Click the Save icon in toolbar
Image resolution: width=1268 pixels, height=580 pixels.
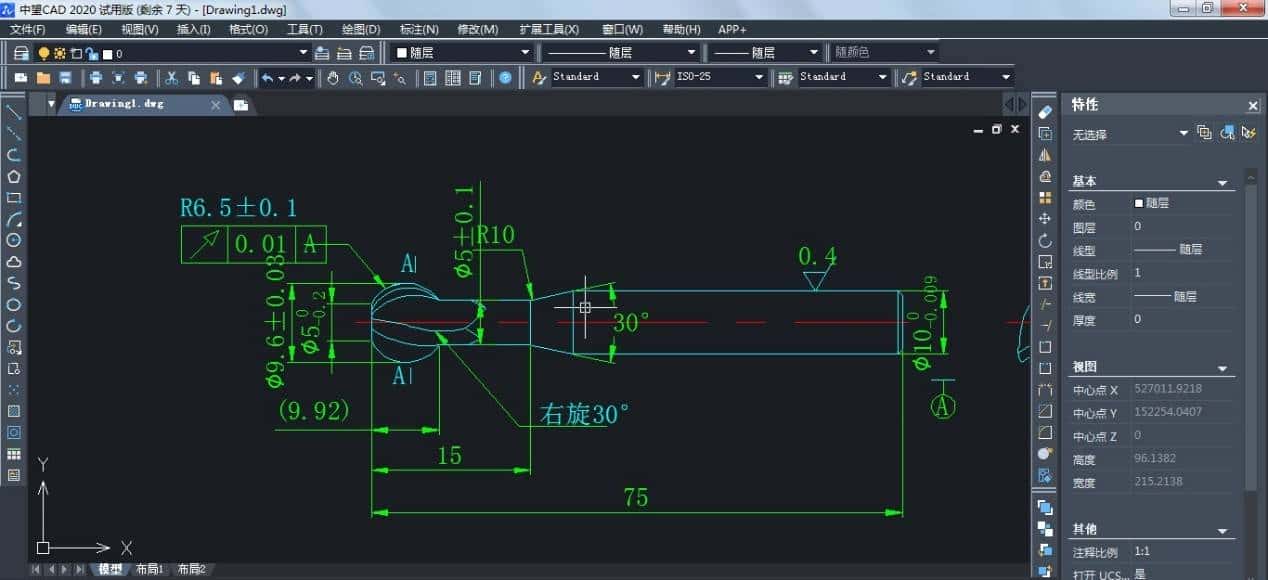(66, 78)
